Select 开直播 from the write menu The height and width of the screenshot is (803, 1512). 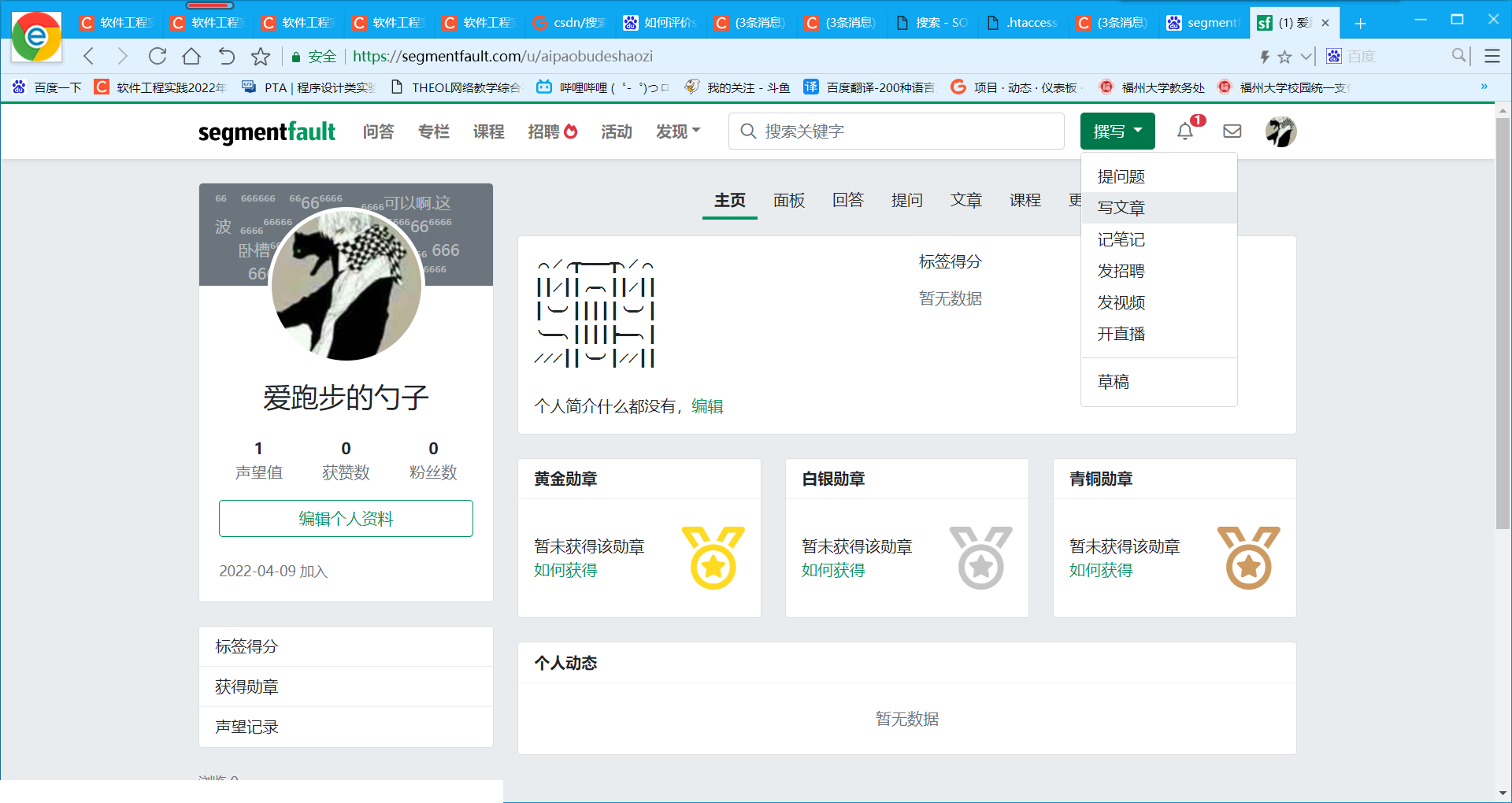click(1159, 334)
